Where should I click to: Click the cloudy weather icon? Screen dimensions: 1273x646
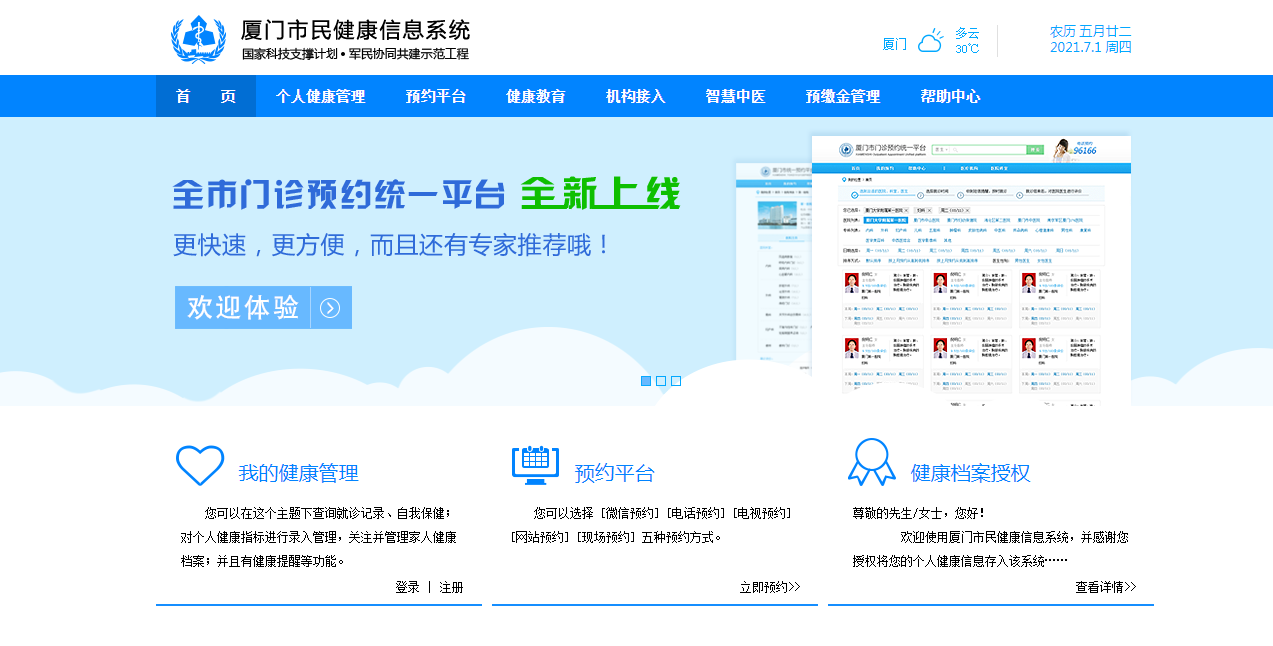click(930, 42)
